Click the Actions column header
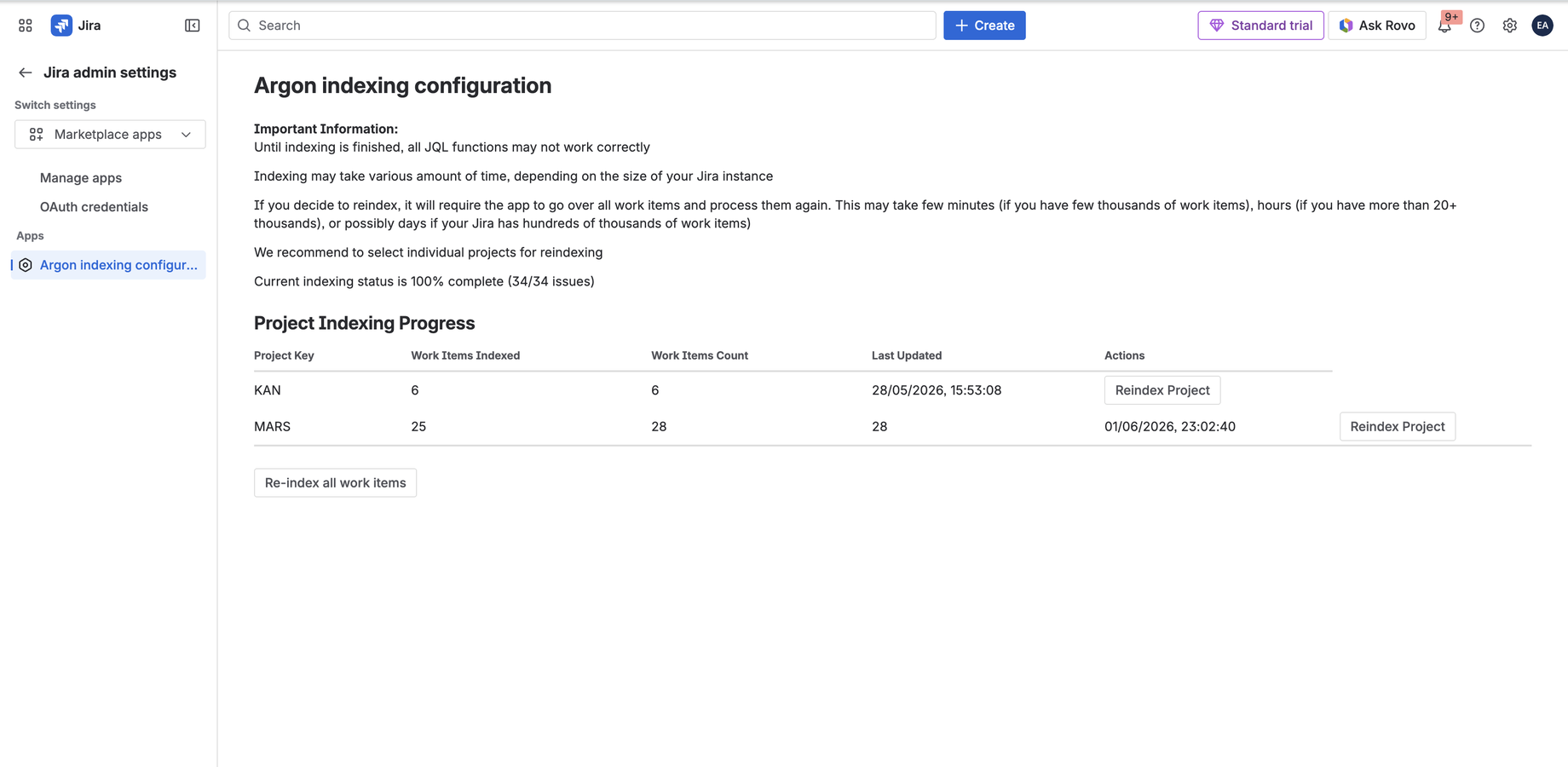The height and width of the screenshot is (767, 1568). 1124,355
